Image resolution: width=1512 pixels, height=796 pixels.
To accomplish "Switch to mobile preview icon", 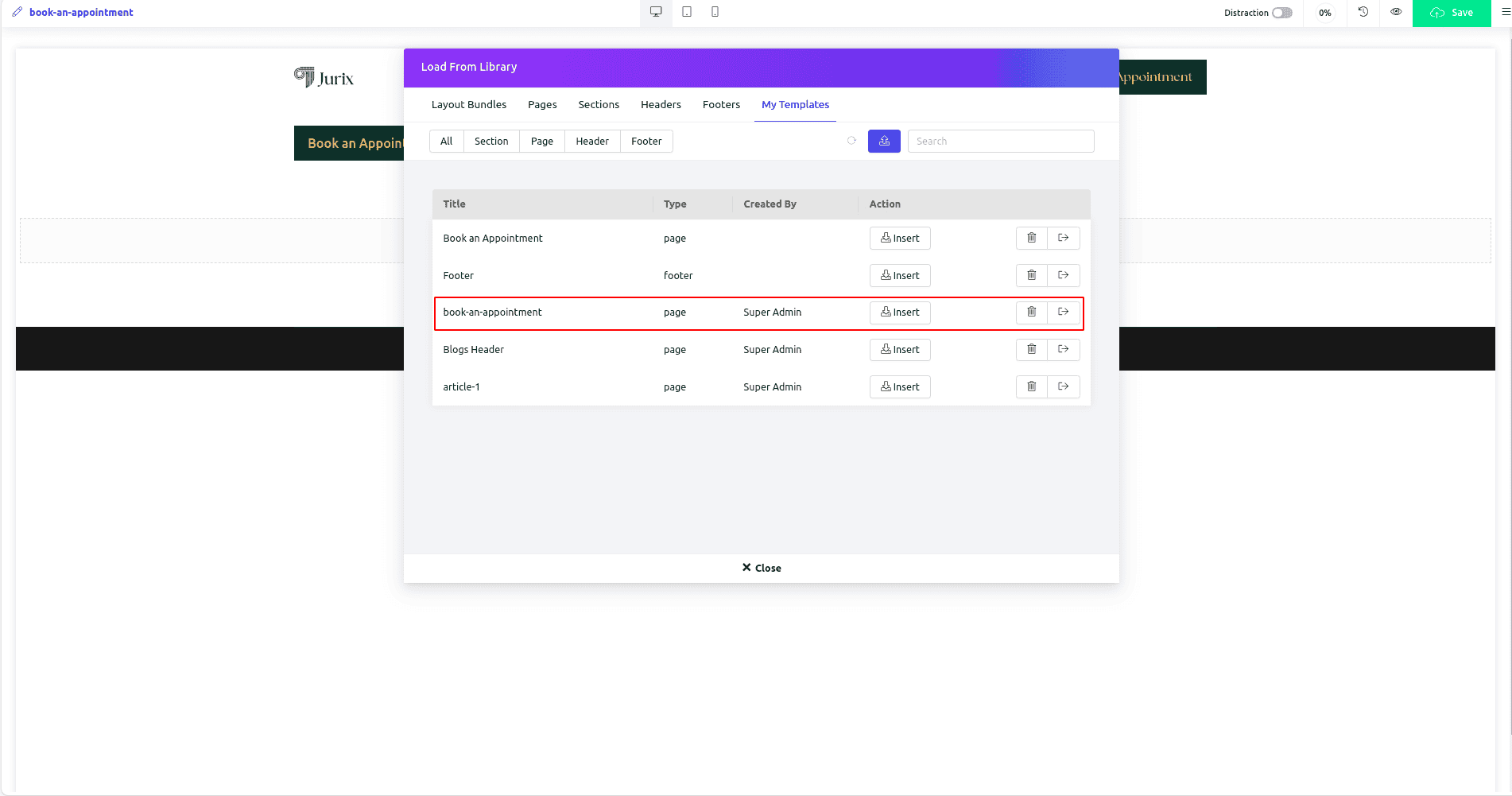I will [715, 12].
